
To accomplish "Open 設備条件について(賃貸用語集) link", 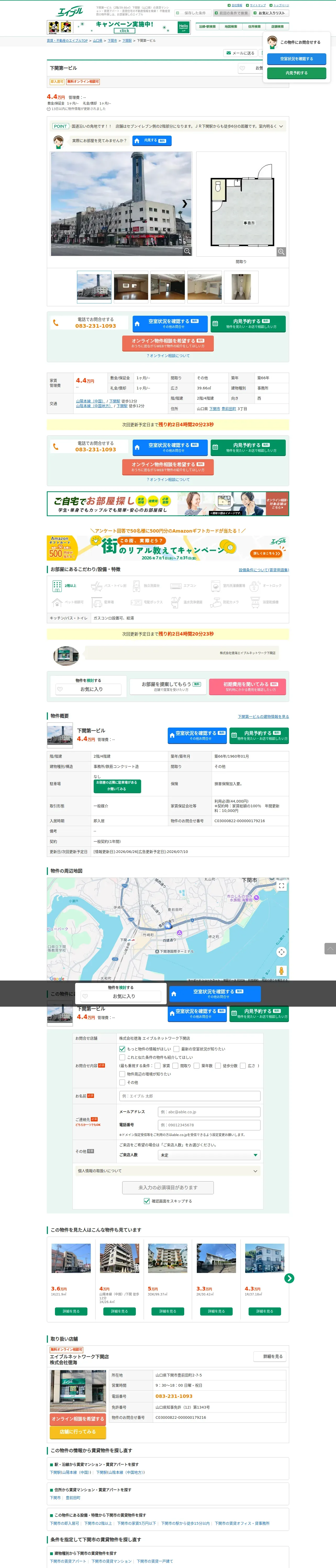I will [264, 570].
